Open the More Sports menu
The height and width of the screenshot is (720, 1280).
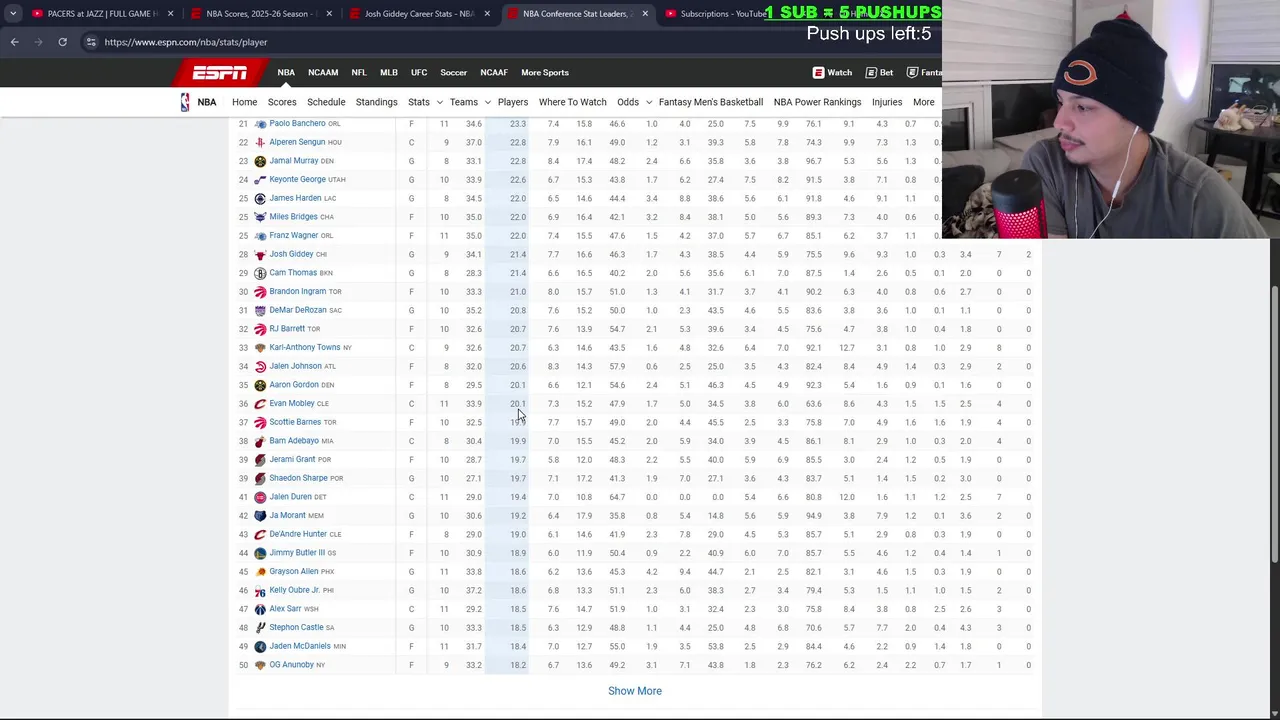point(545,72)
